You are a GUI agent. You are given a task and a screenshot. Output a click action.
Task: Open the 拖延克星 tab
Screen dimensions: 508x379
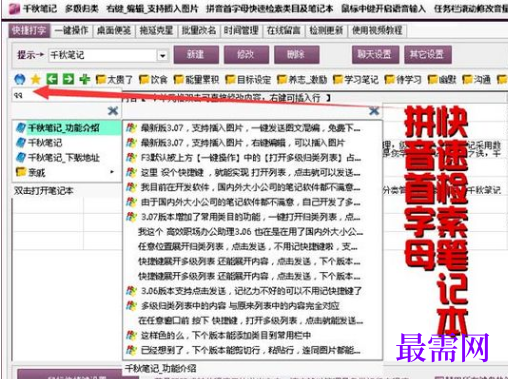tap(156, 31)
